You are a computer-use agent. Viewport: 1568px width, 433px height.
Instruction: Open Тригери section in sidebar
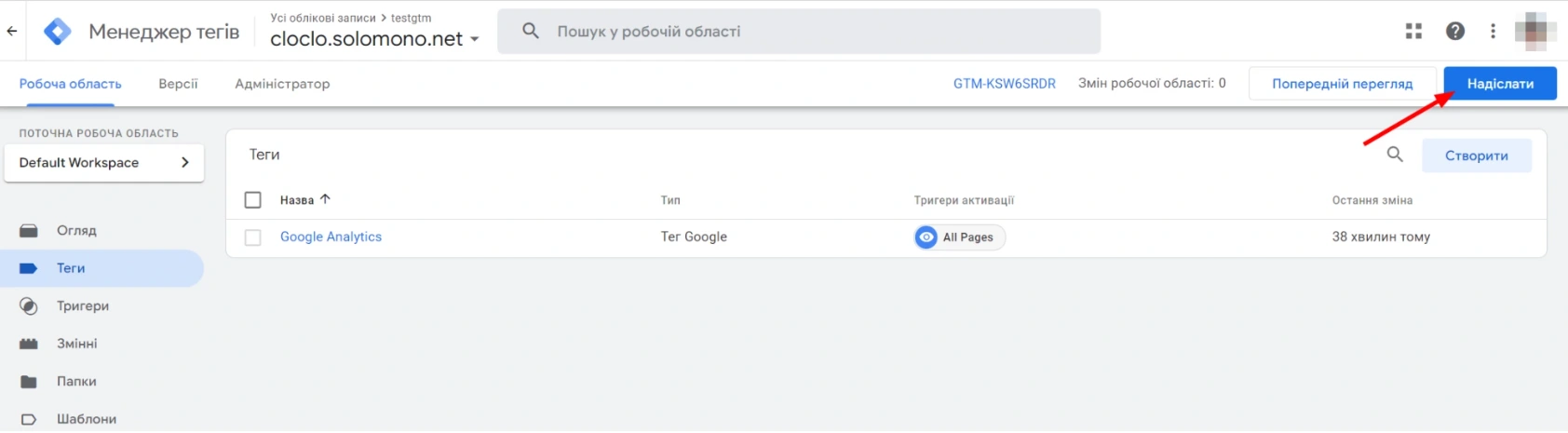(82, 306)
